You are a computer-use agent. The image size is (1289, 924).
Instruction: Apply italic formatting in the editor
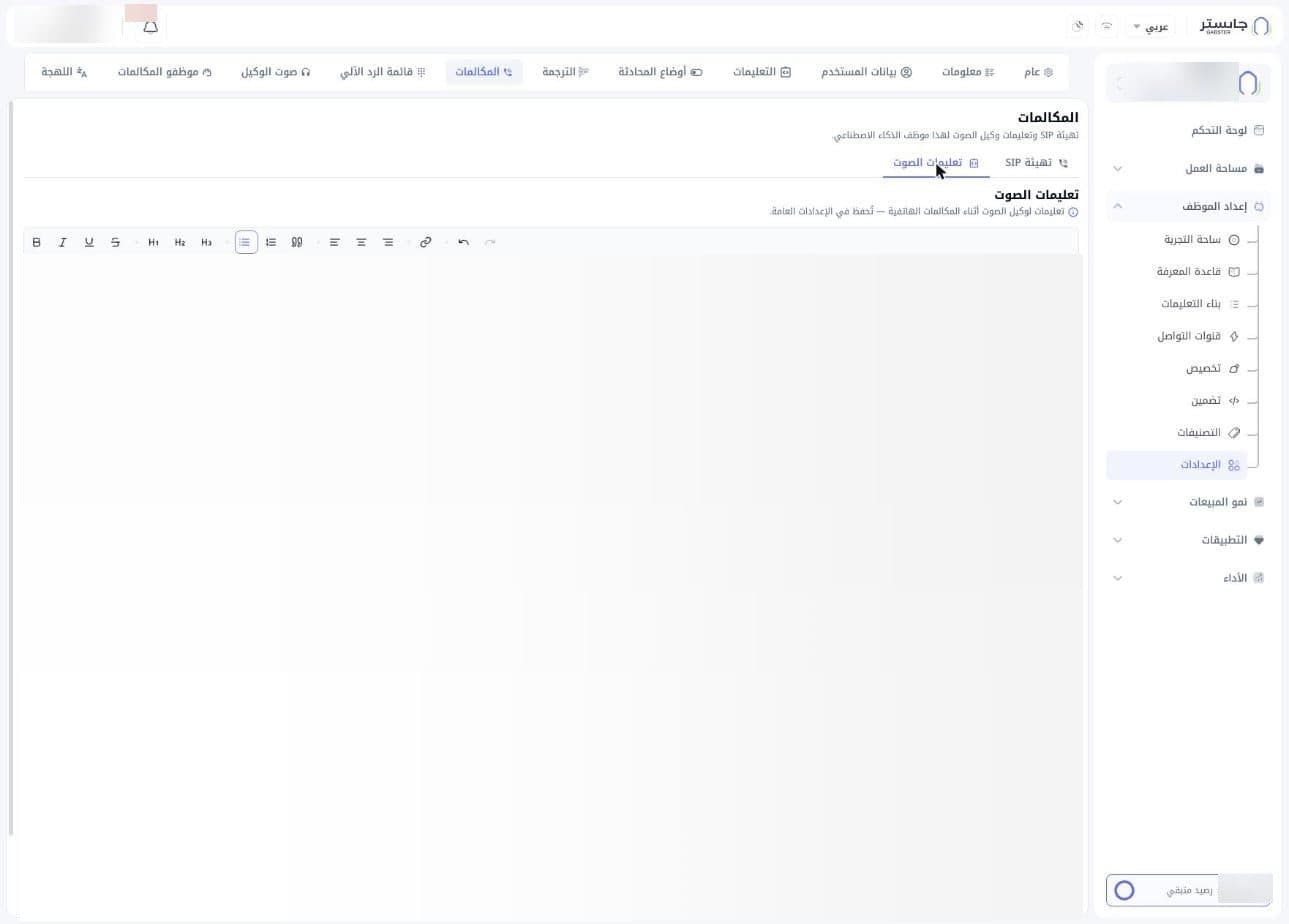63,242
